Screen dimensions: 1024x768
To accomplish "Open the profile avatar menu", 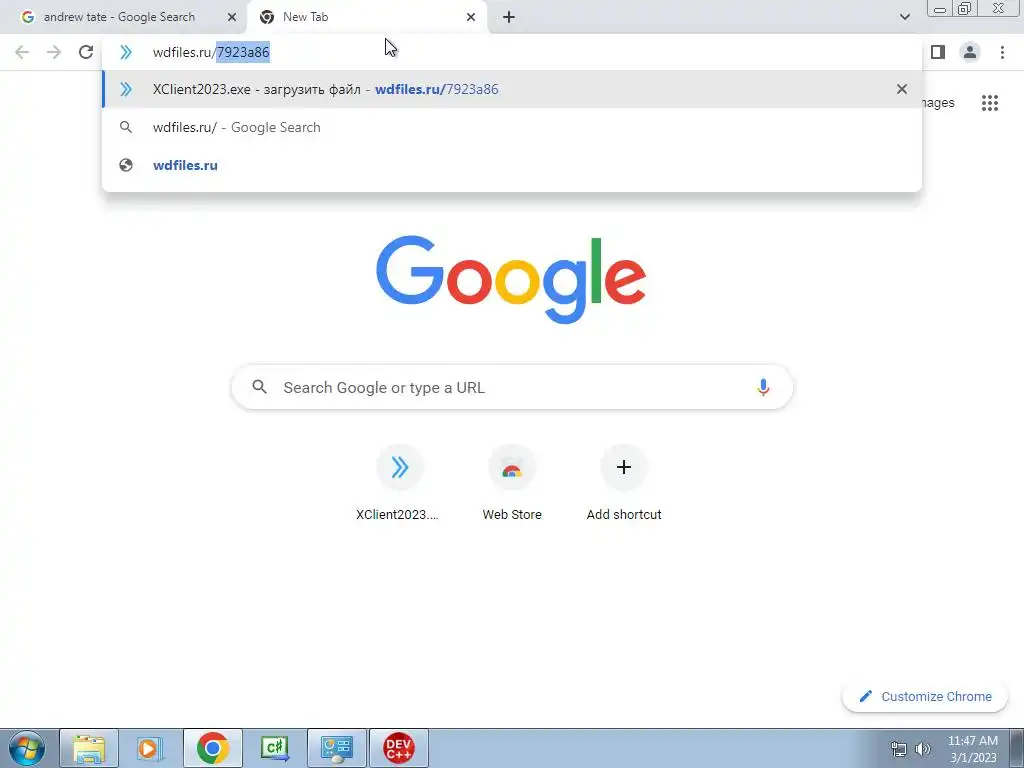I will (x=970, y=52).
